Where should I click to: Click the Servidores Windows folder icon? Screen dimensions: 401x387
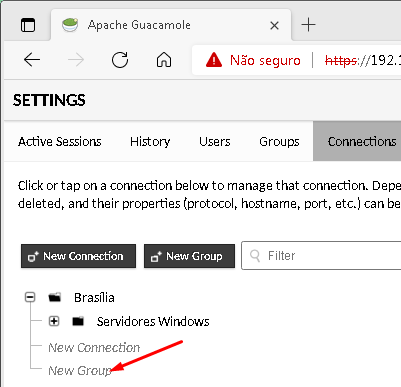78,321
